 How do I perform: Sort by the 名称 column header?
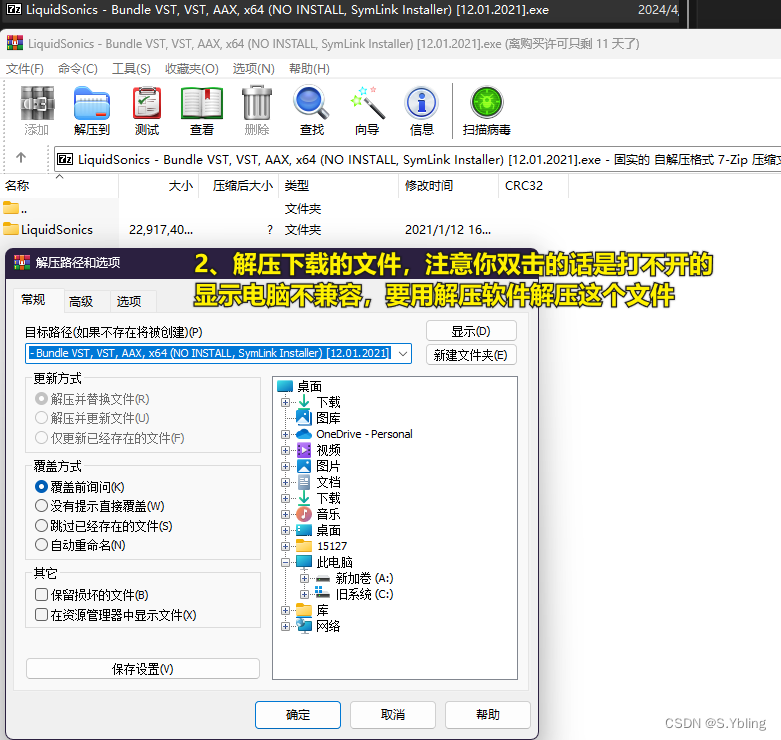pos(59,186)
